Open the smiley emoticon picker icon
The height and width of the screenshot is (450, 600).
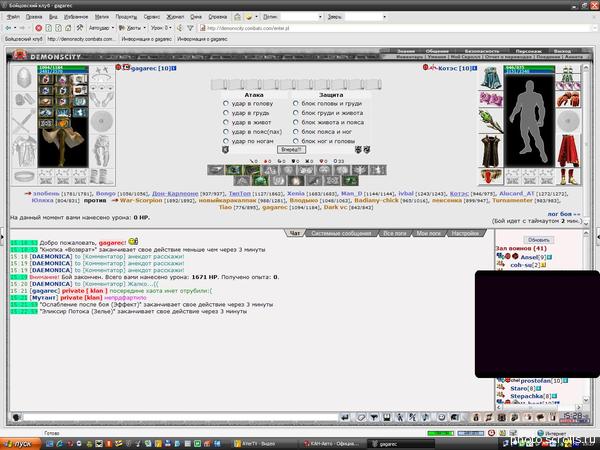coord(441,417)
